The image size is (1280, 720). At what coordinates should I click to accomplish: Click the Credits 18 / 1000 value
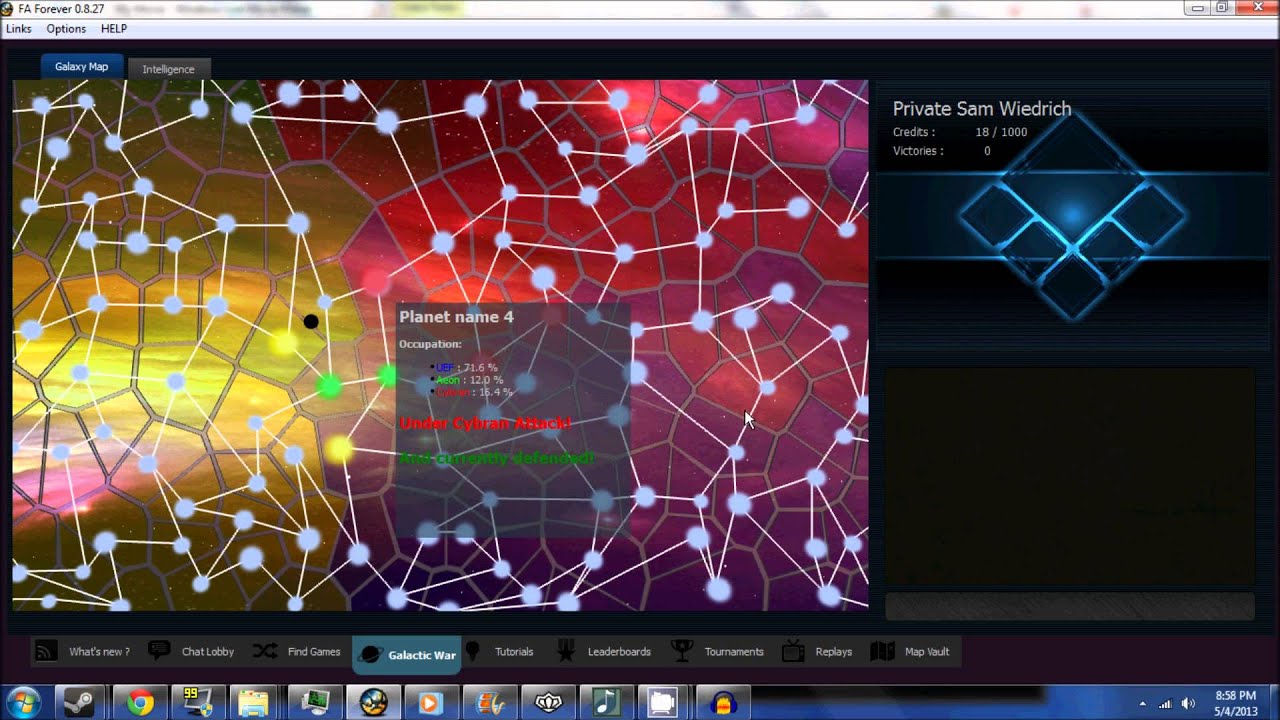point(1001,132)
